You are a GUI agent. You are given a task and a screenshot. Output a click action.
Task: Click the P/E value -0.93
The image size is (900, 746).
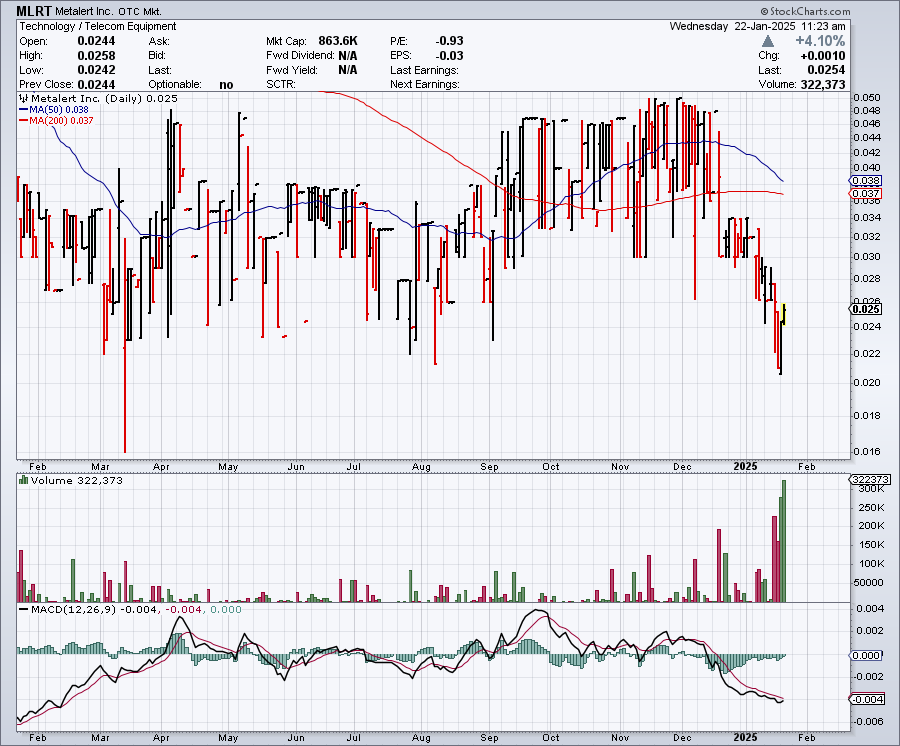[449, 41]
